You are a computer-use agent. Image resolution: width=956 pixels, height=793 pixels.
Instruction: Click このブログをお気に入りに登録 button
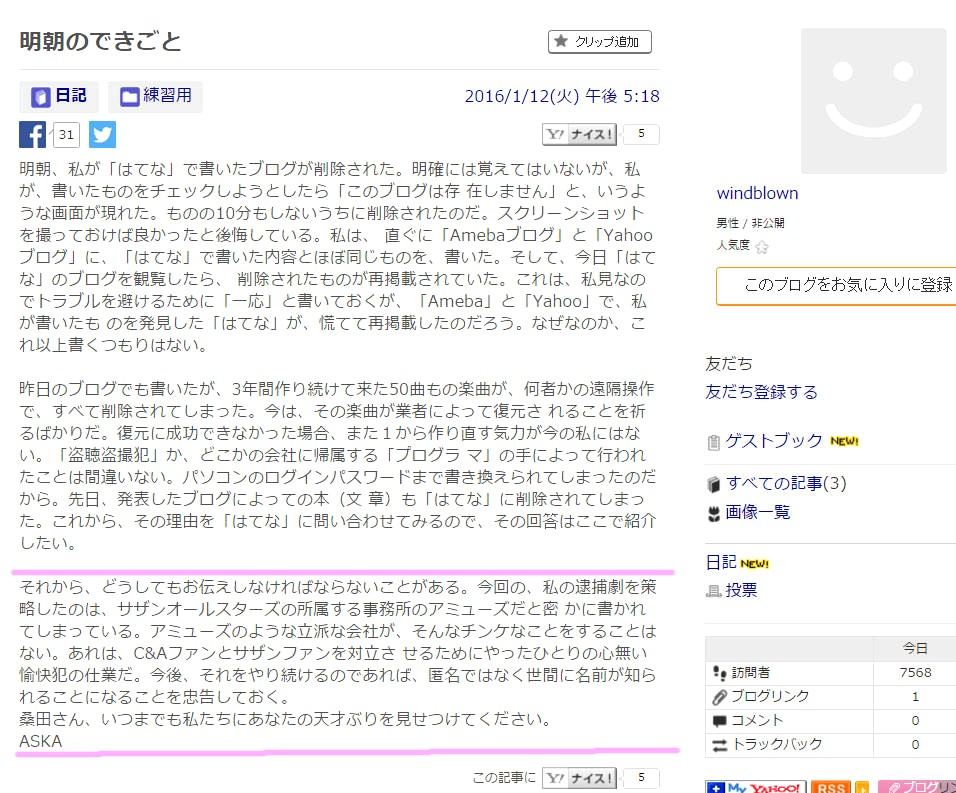(x=836, y=285)
